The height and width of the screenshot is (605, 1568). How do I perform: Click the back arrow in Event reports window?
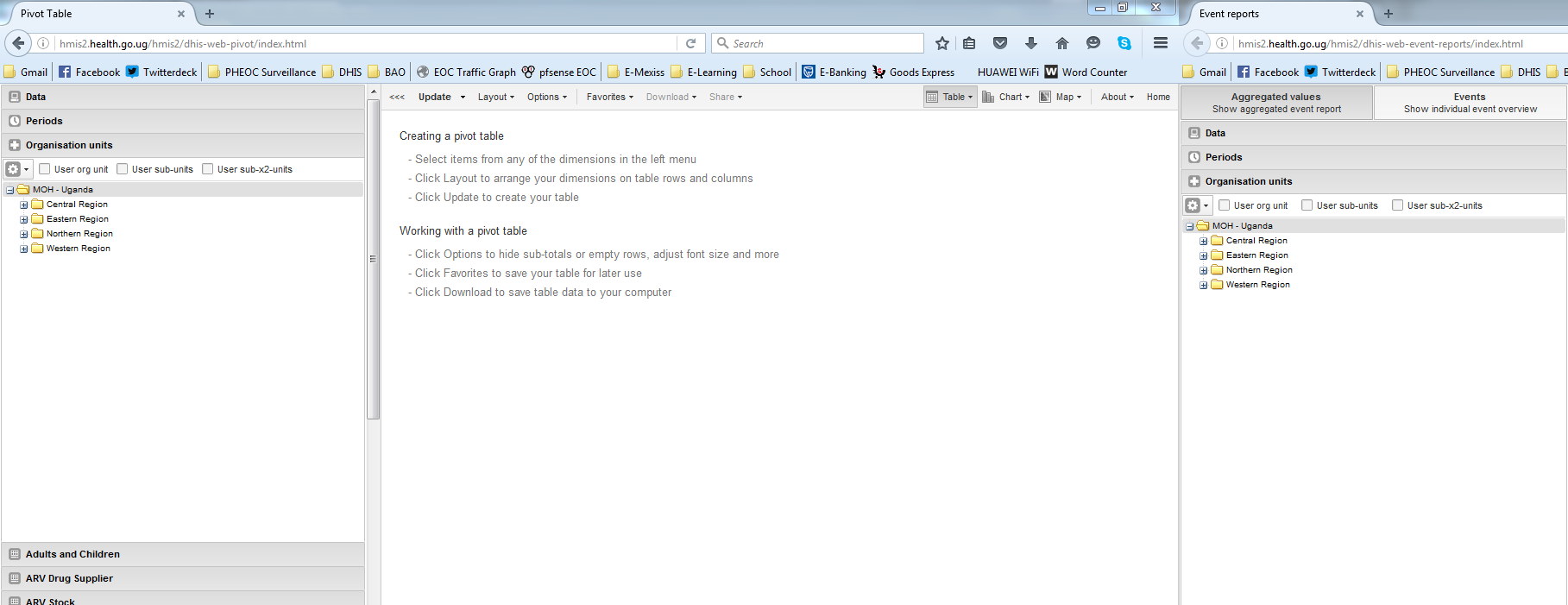coord(1197,43)
